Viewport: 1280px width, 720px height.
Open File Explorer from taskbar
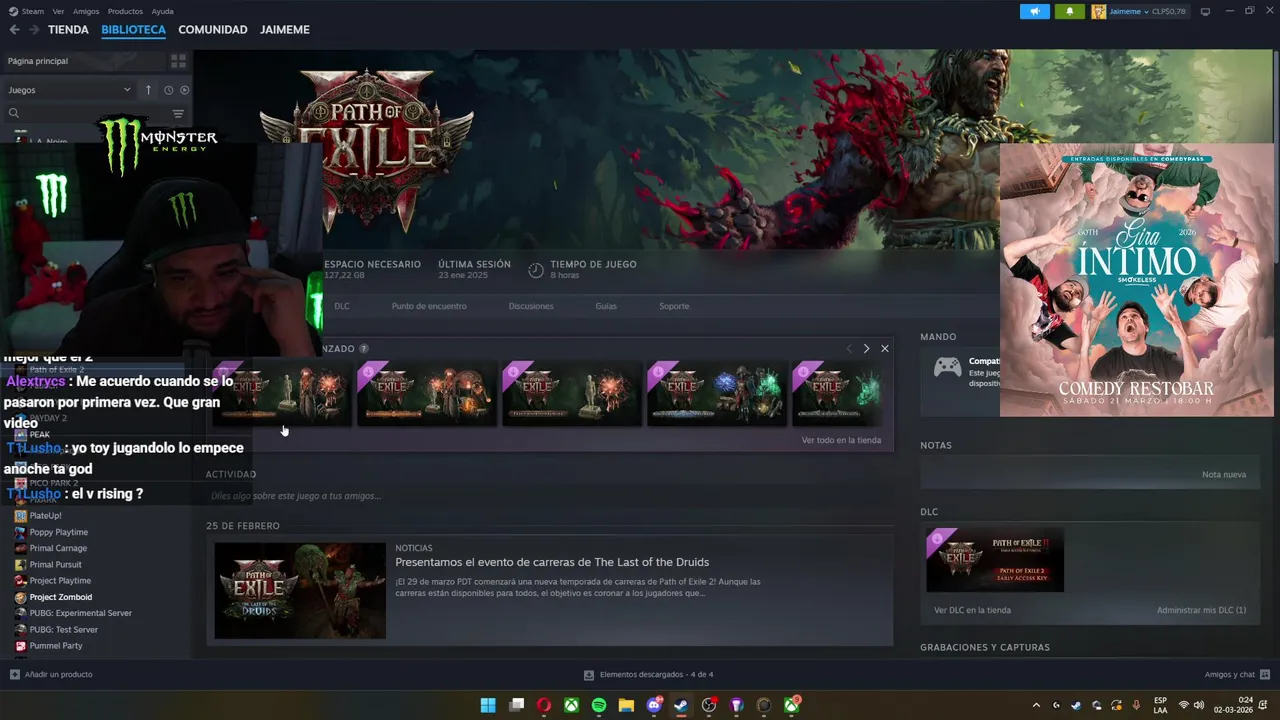pos(626,705)
